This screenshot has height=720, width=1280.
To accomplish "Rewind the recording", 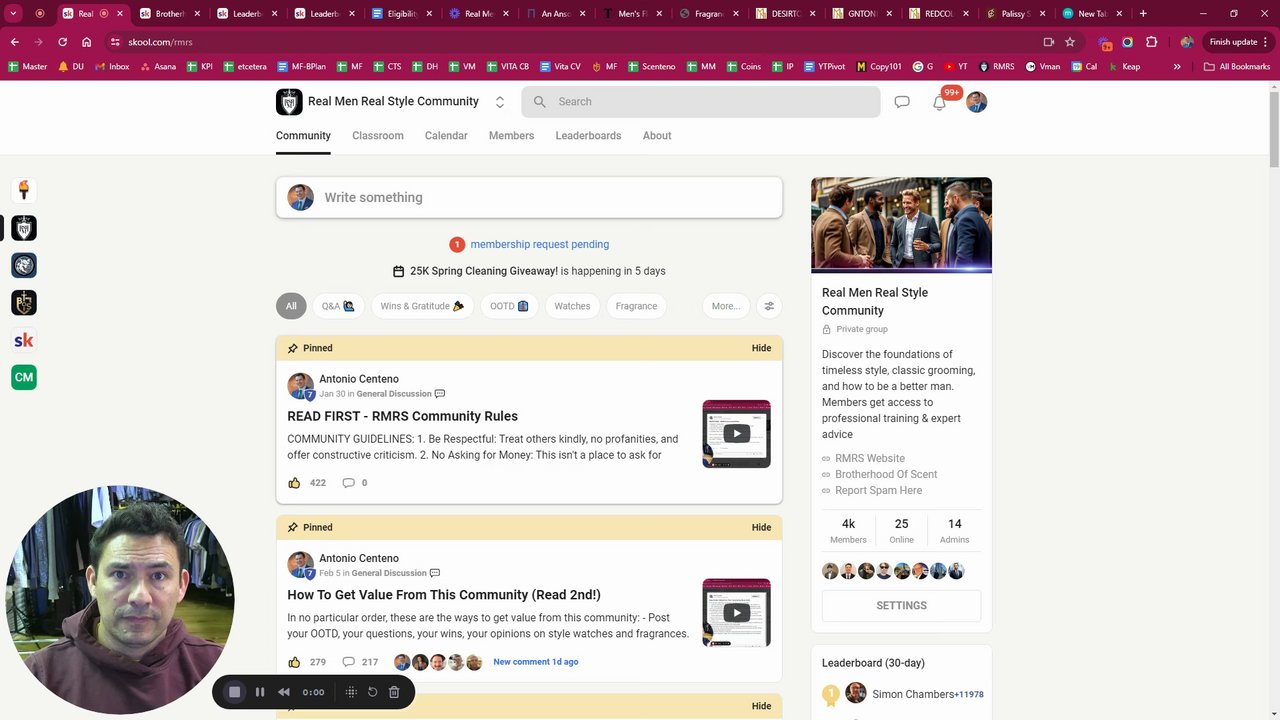I will pyautogui.click(x=284, y=692).
